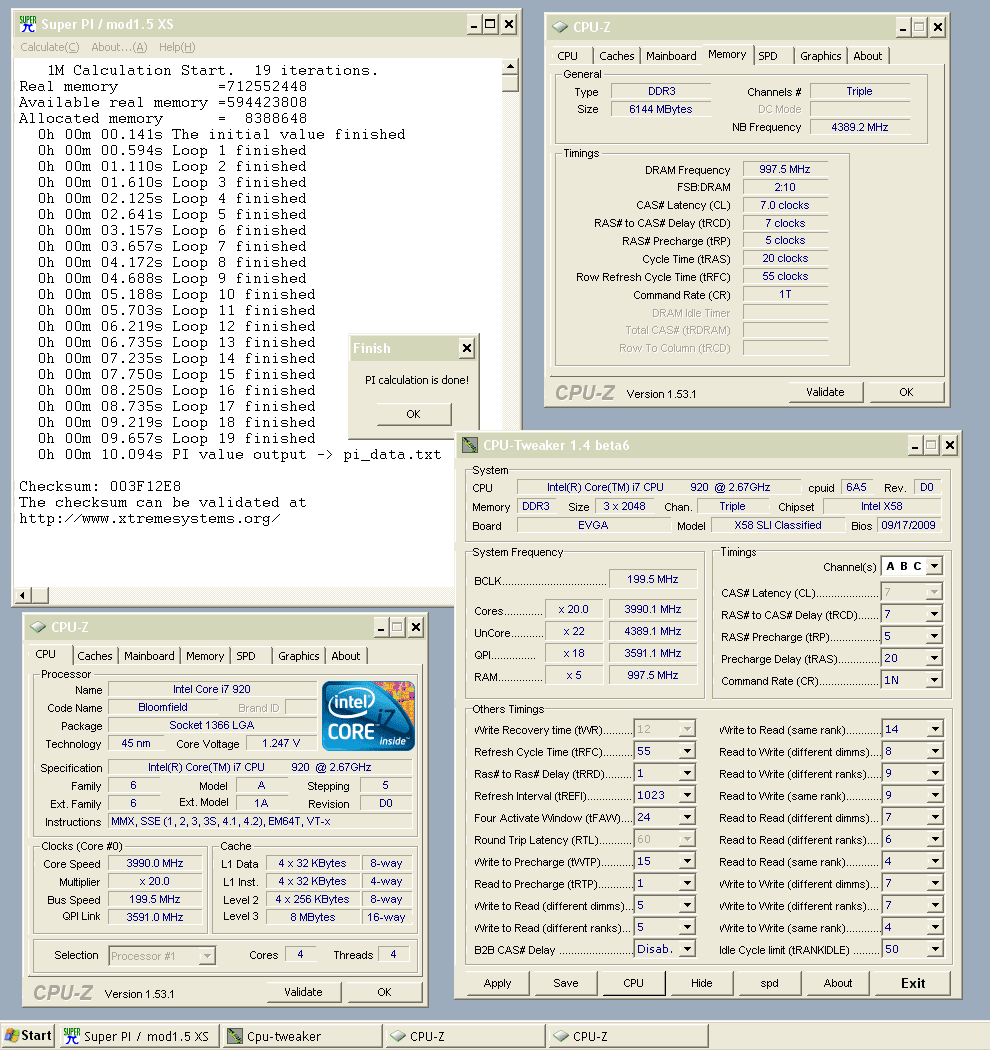Close the Finish dialog
Image resolution: width=990 pixels, height=1050 pixels.
pyautogui.click(x=467, y=348)
